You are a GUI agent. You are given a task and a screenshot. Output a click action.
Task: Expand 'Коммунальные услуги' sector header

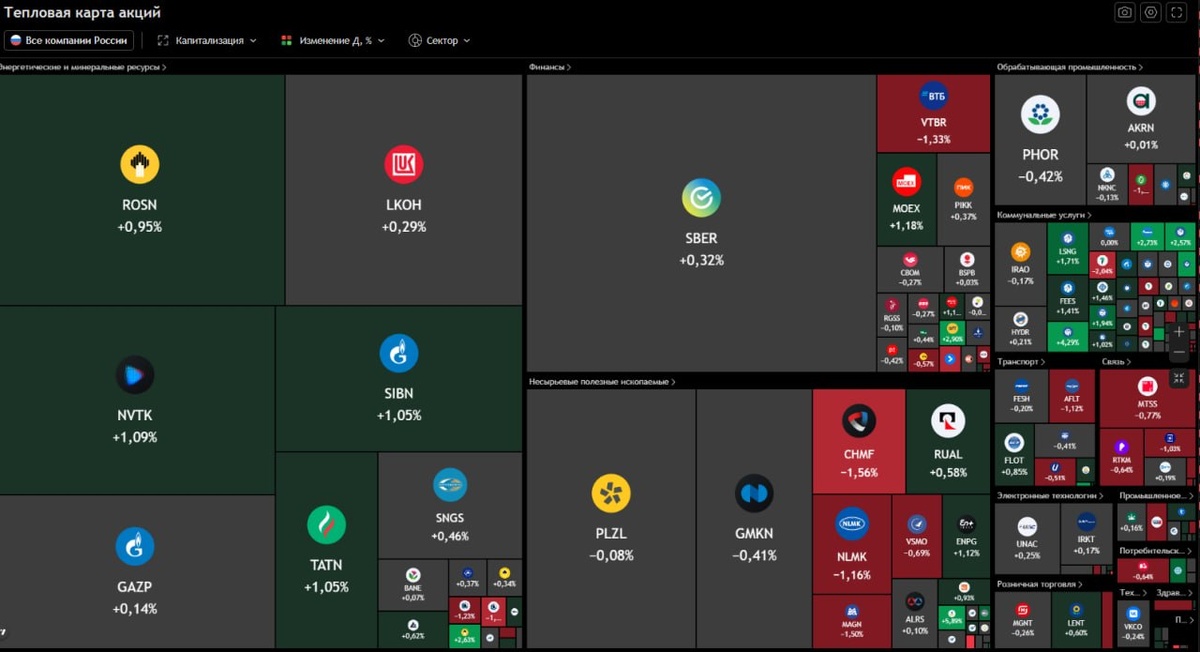click(x=1044, y=215)
